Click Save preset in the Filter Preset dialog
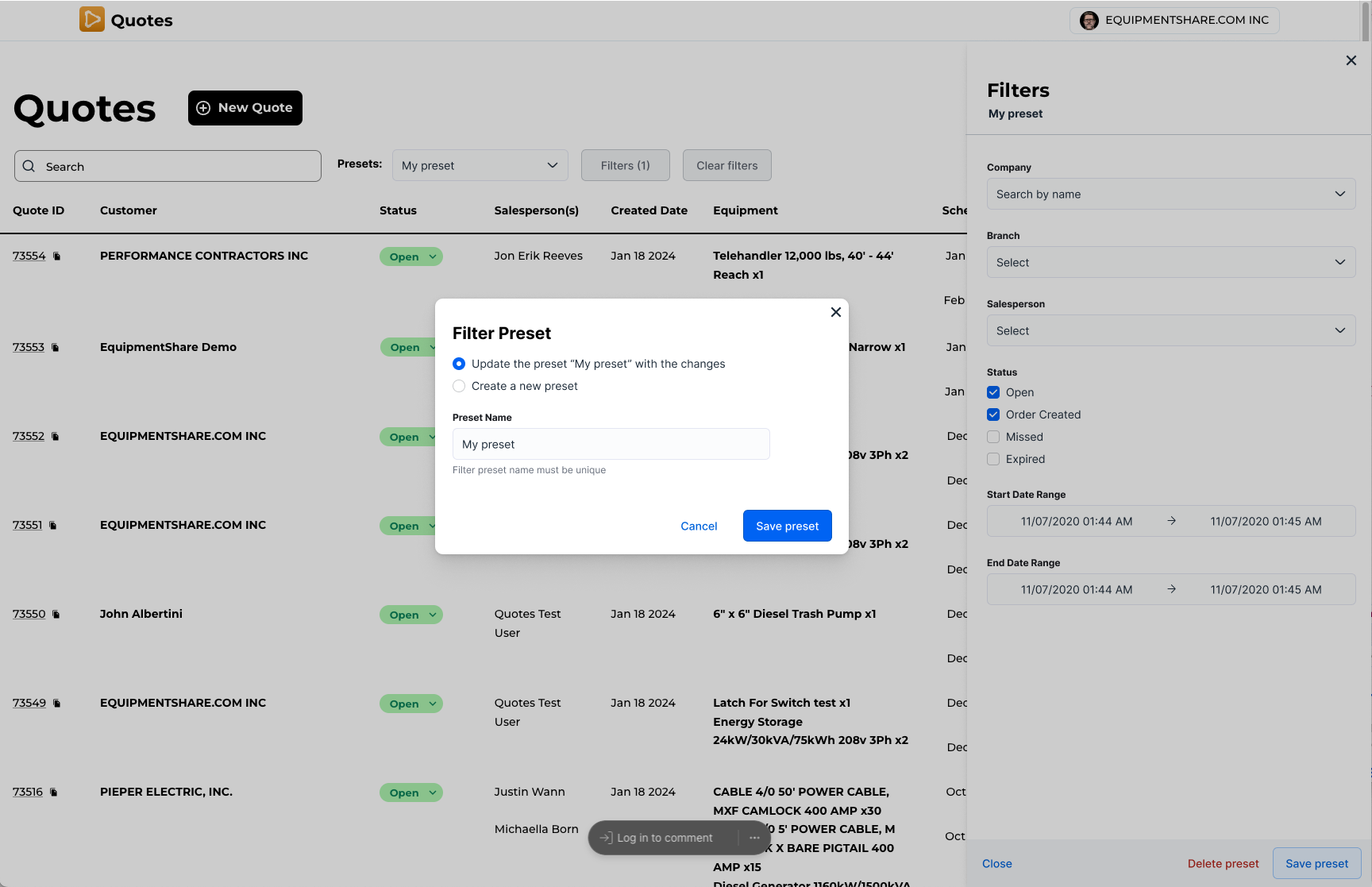This screenshot has width=1372, height=887. pyautogui.click(x=788, y=526)
